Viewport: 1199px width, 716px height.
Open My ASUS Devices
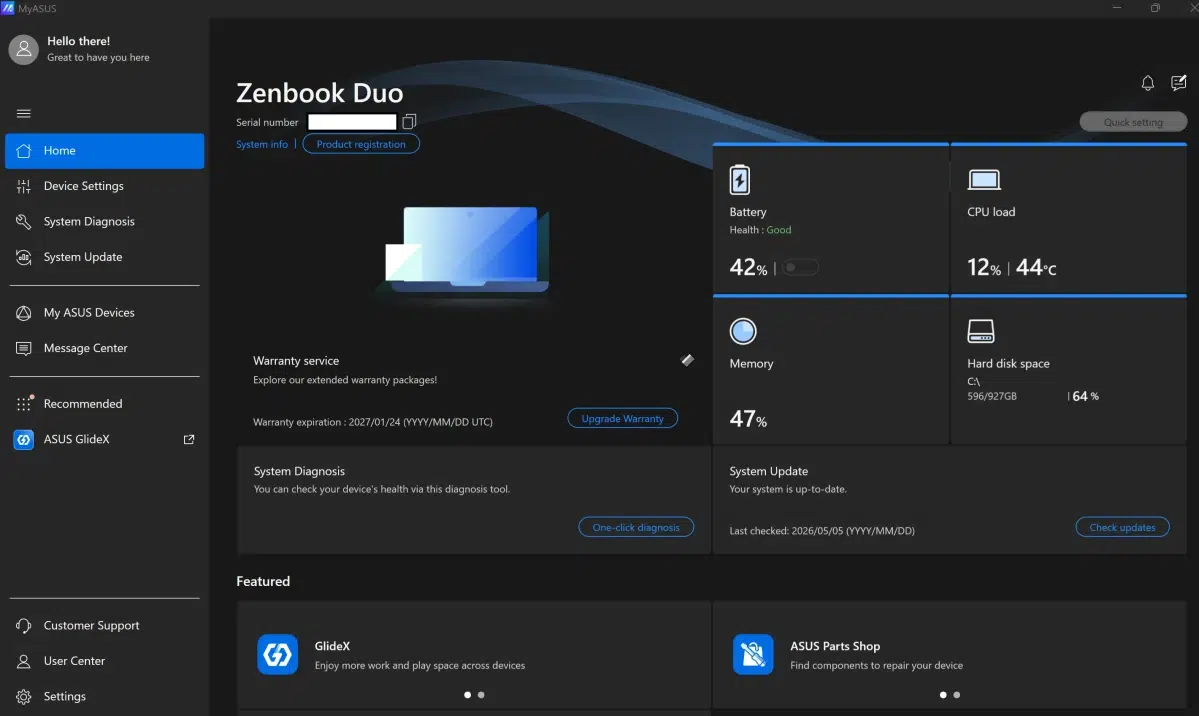click(105, 312)
